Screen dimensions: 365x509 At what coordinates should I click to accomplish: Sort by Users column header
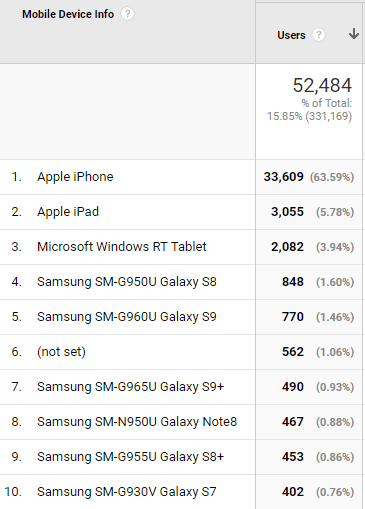(291, 35)
